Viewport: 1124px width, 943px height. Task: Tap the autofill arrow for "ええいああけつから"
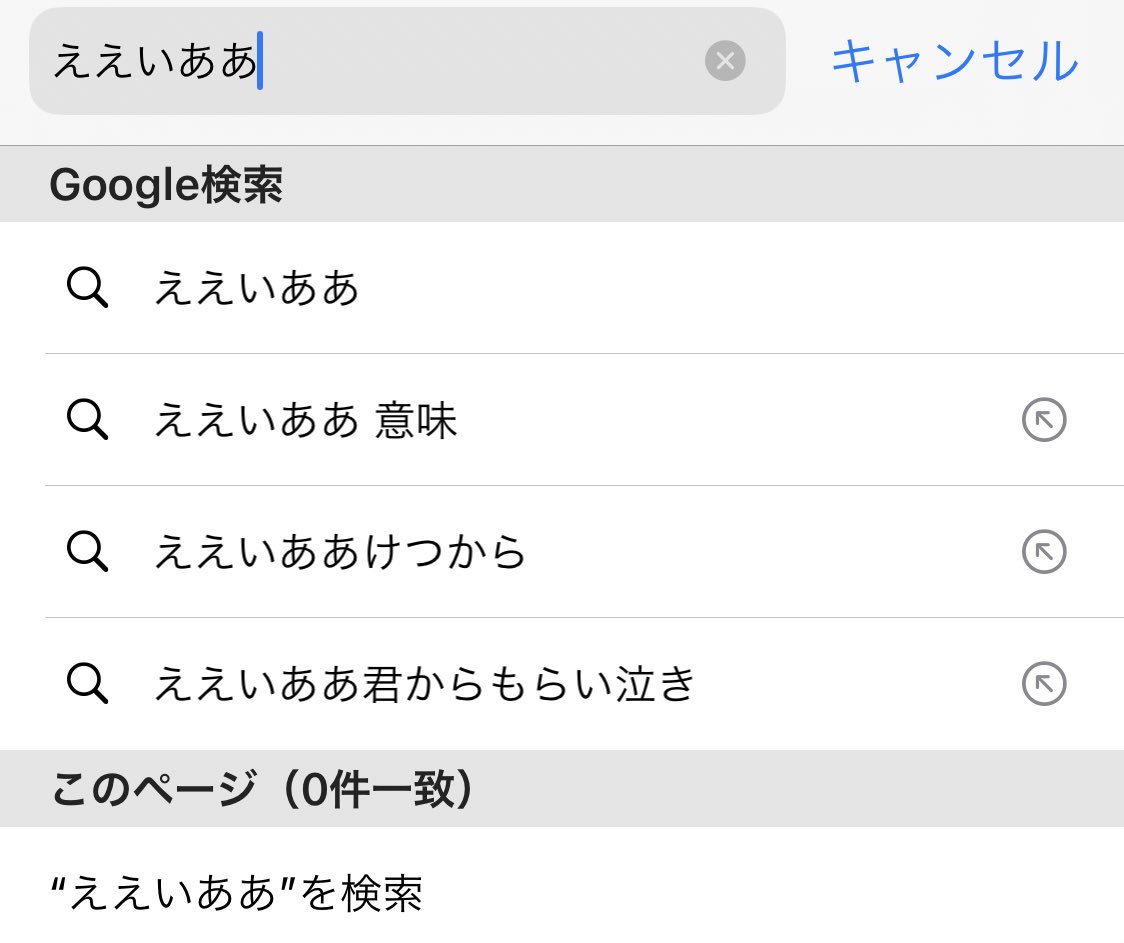(1043, 552)
